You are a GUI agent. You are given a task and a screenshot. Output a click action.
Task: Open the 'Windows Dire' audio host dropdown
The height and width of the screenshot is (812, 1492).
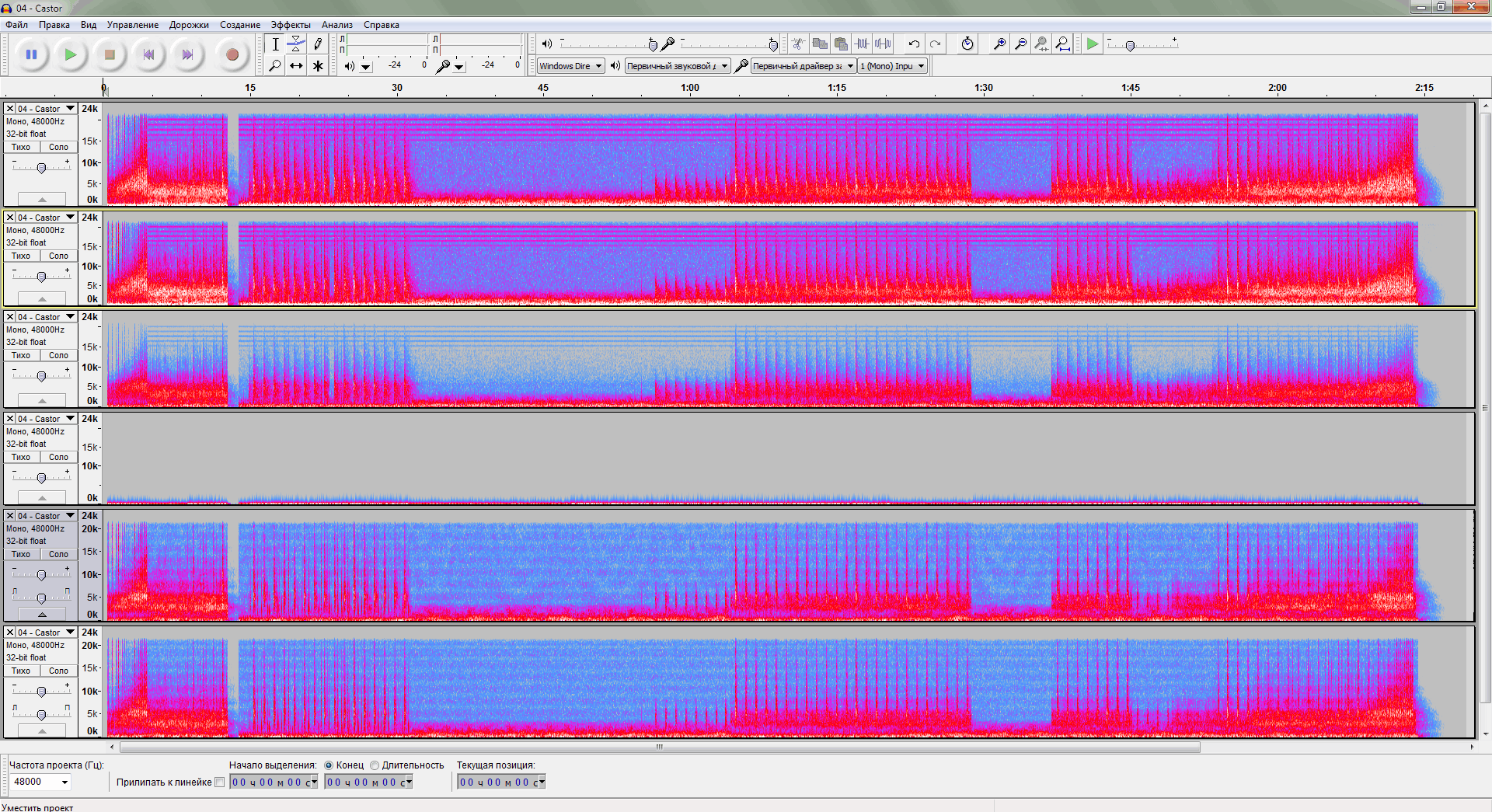pyautogui.click(x=571, y=66)
